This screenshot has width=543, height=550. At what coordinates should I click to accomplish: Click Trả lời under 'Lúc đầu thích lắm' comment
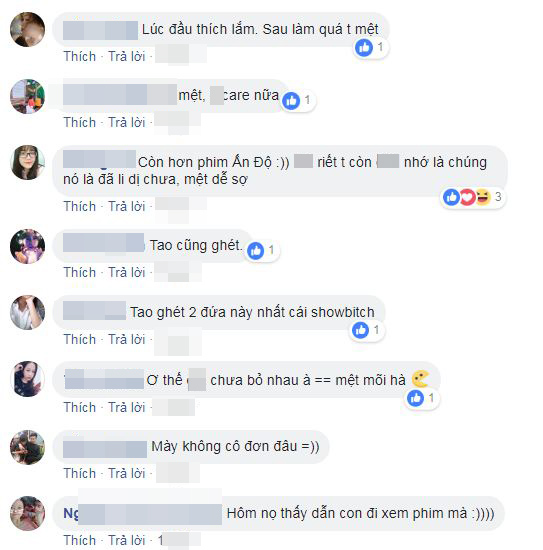(127, 56)
